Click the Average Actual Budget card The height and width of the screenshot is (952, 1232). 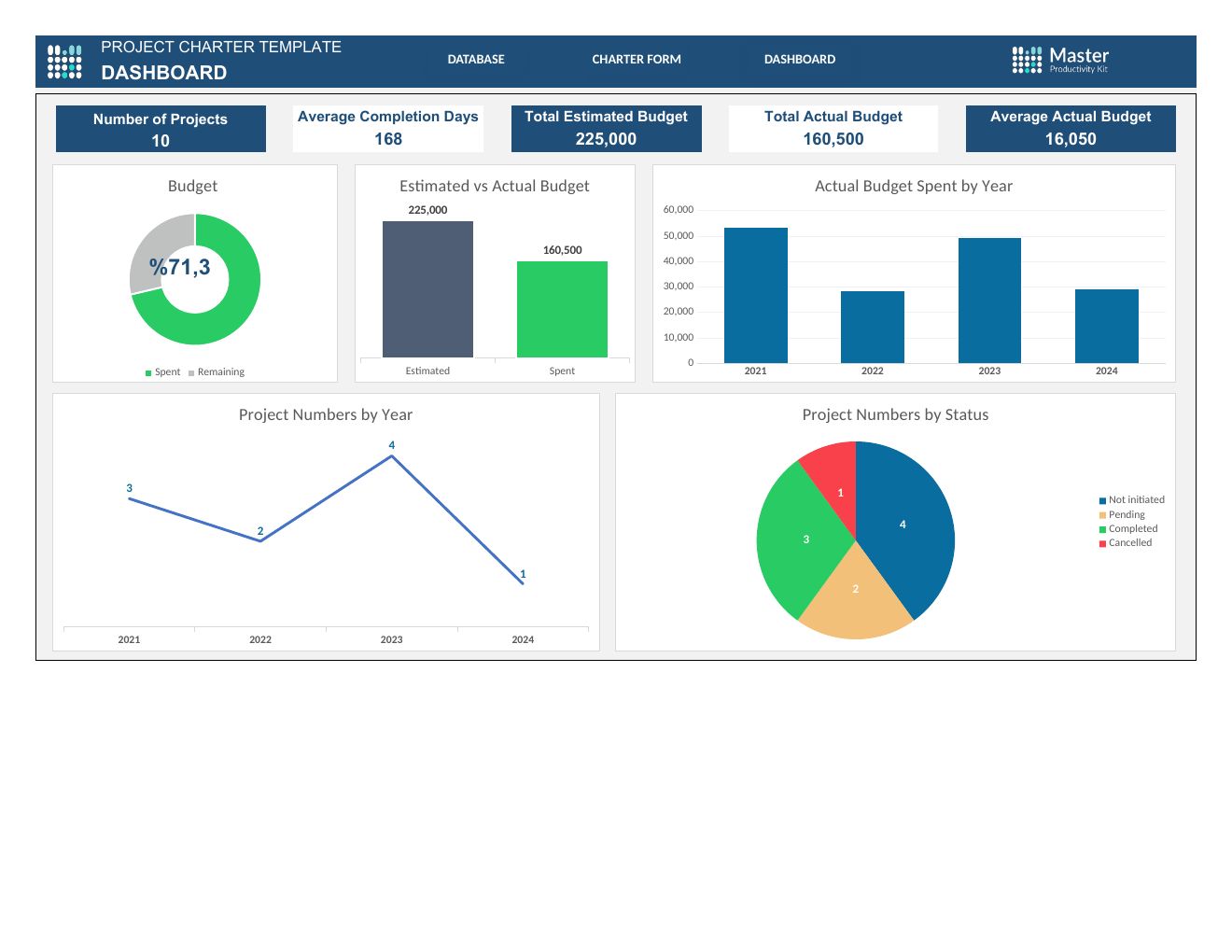click(x=1071, y=129)
